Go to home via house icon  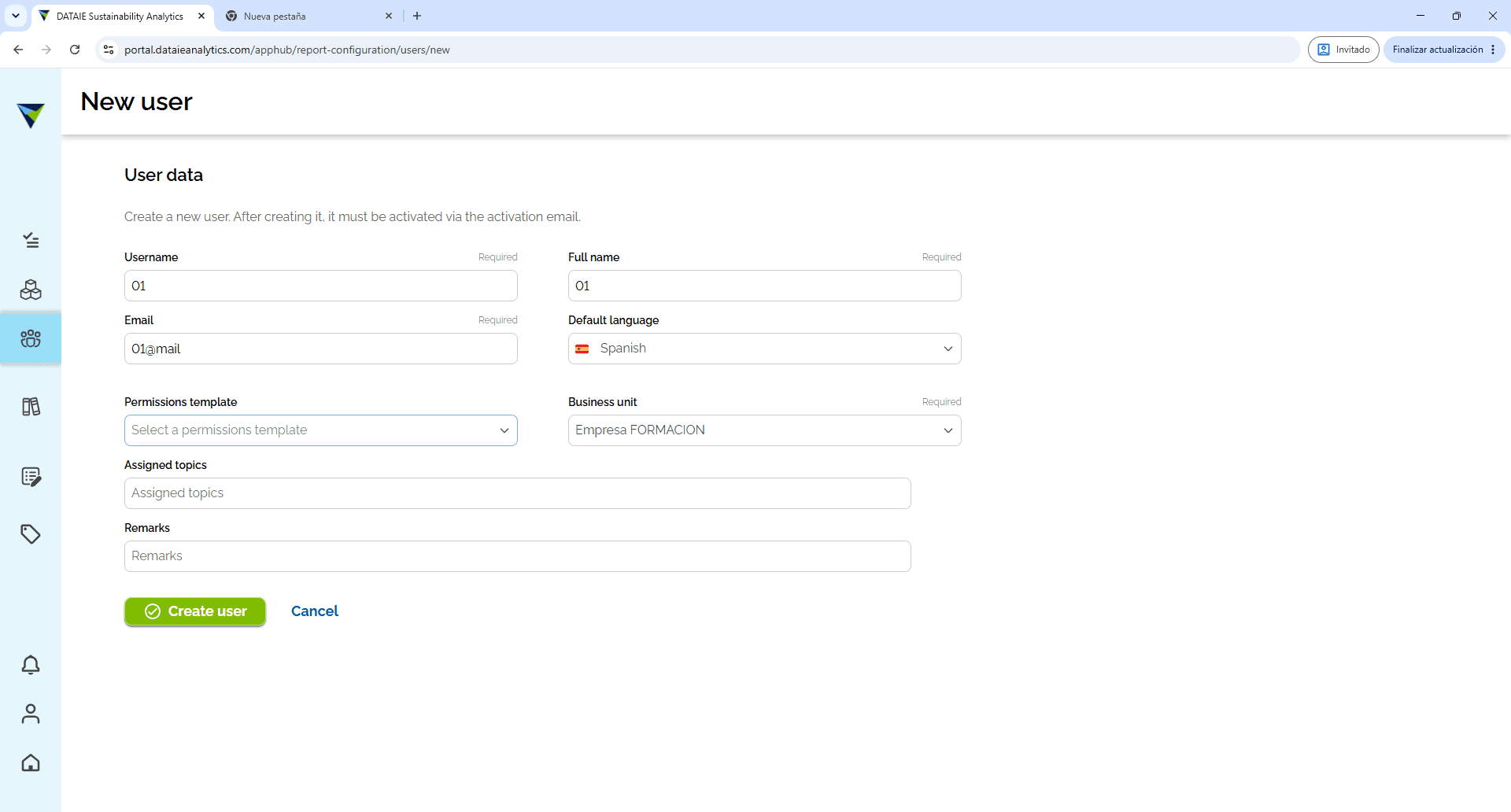click(31, 762)
